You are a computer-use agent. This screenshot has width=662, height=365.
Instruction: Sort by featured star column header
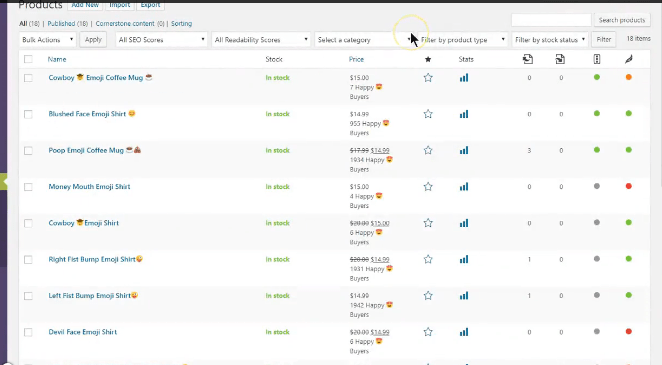pos(428,59)
